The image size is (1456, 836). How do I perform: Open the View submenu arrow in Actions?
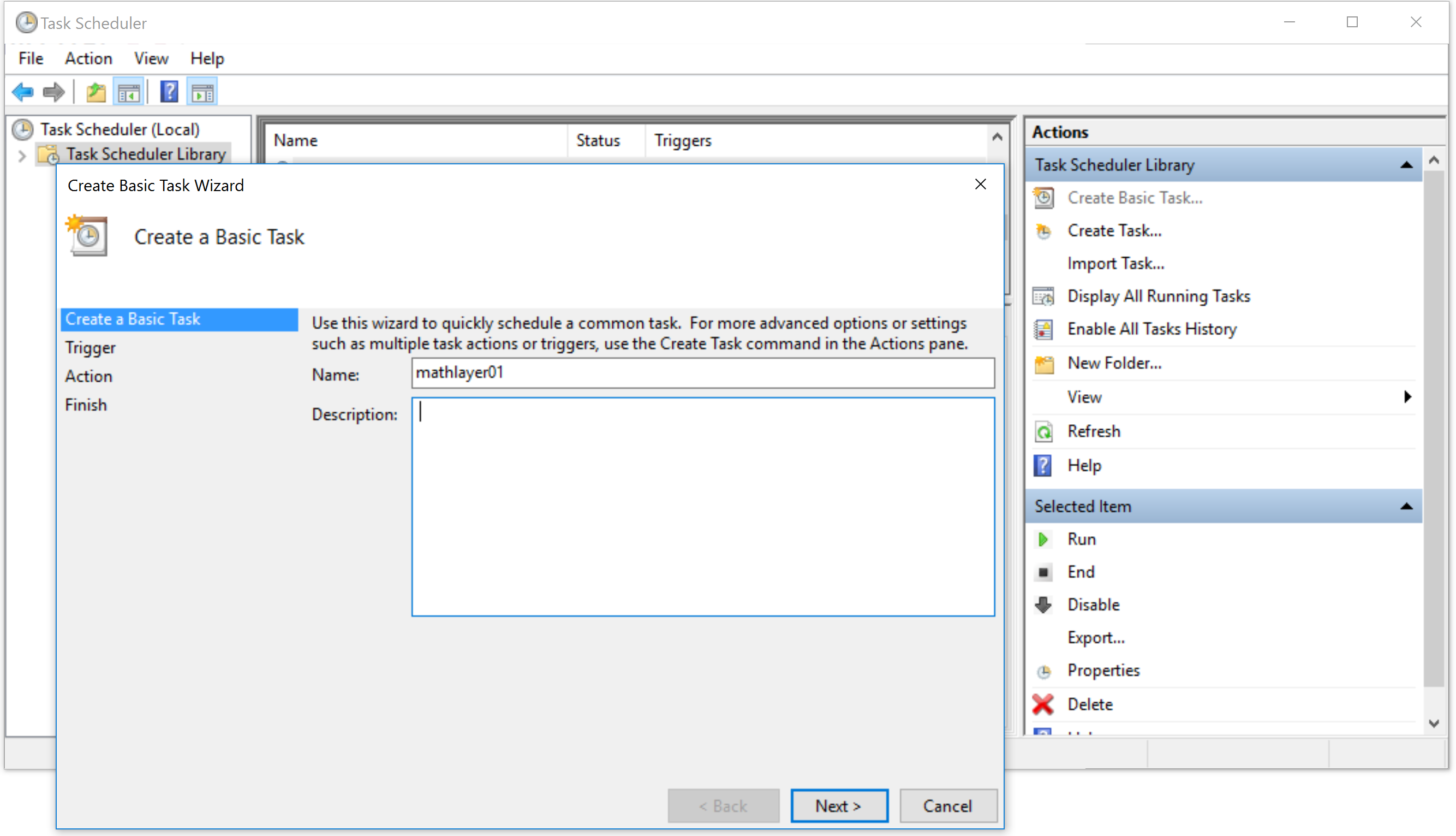point(1407,397)
